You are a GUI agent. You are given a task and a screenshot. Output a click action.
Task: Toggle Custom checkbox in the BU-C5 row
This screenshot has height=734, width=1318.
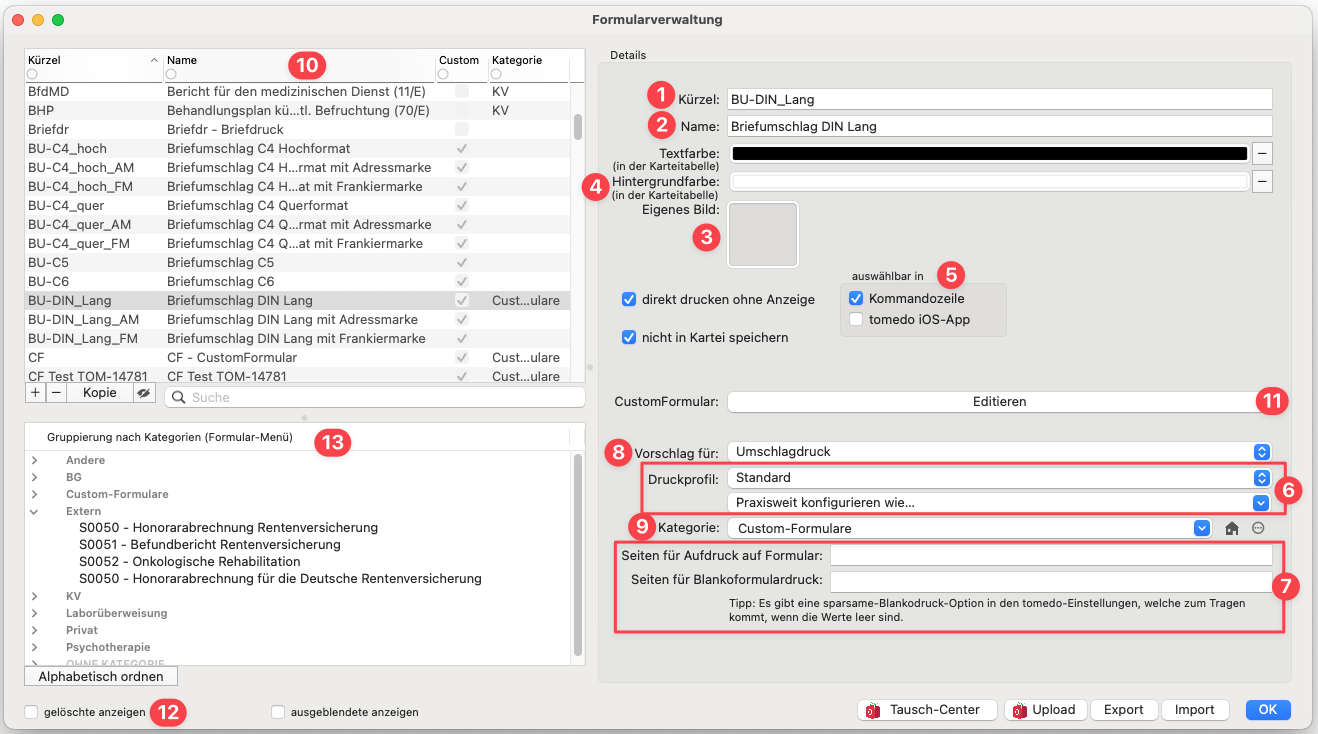[462, 262]
